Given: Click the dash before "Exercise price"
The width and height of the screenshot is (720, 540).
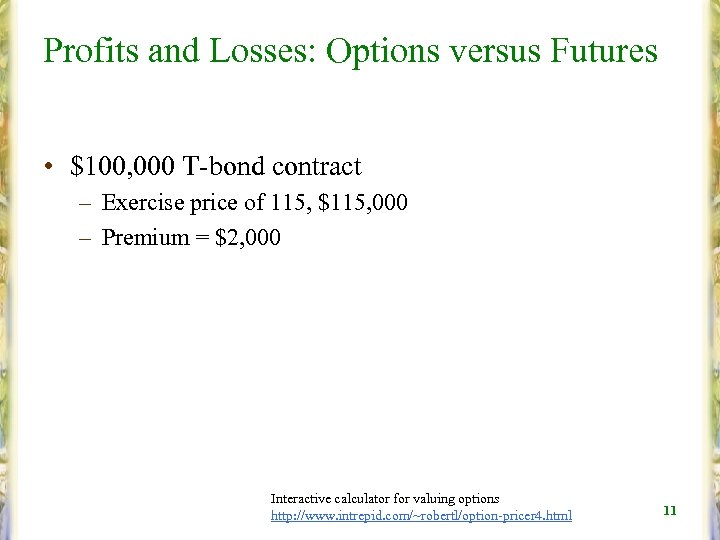Looking at the screenshot, I should [87, 204].
